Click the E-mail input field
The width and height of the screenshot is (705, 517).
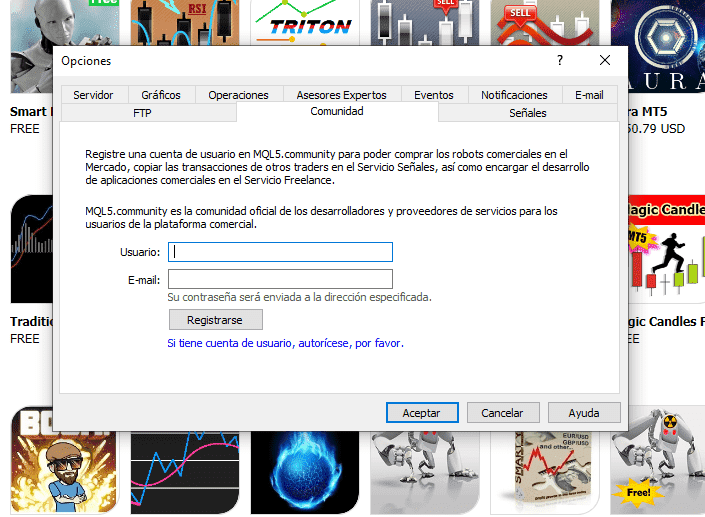coord(280,279)
